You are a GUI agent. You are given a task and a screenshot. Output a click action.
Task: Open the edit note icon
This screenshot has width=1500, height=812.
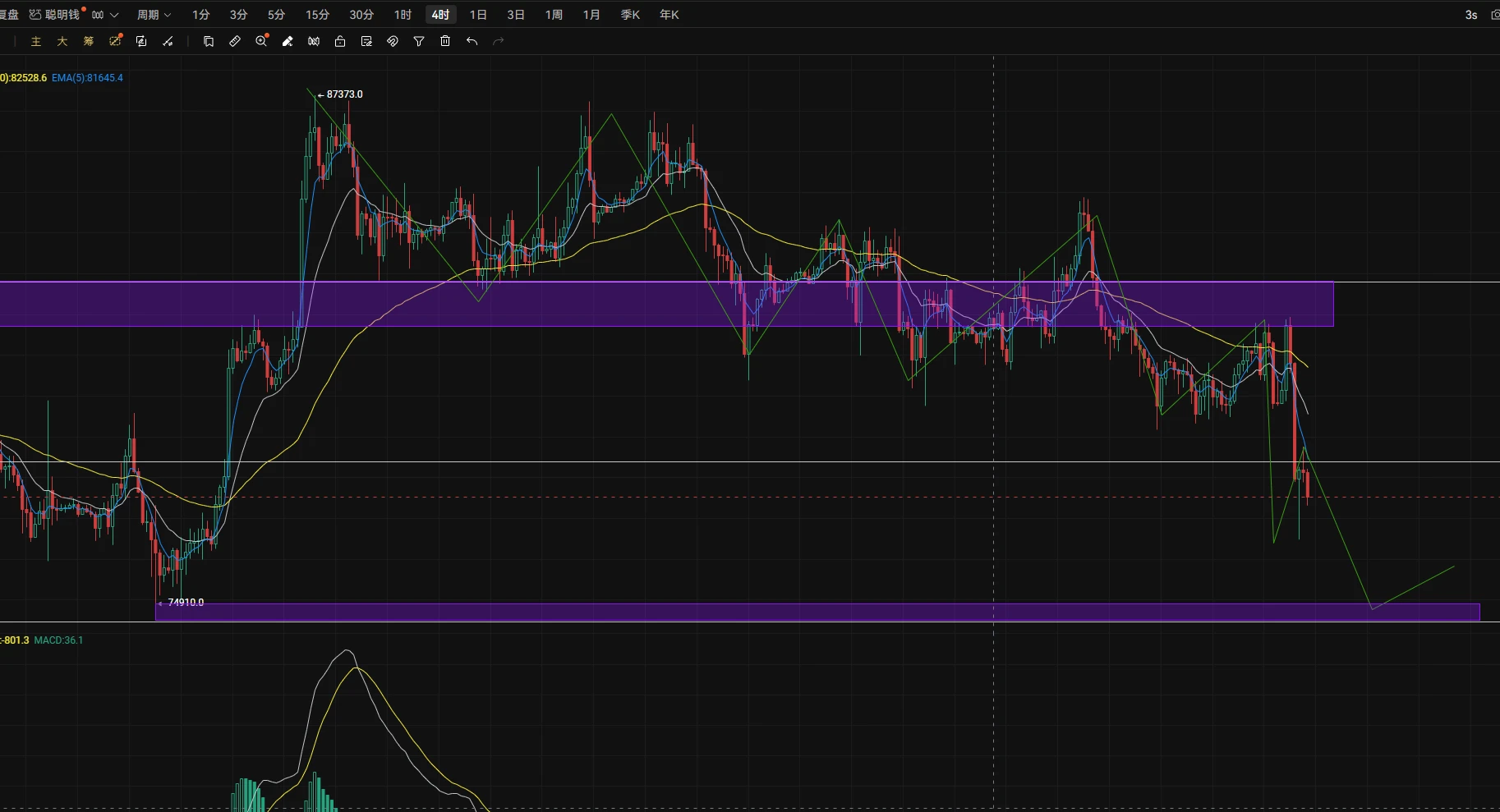click(366, 41)
